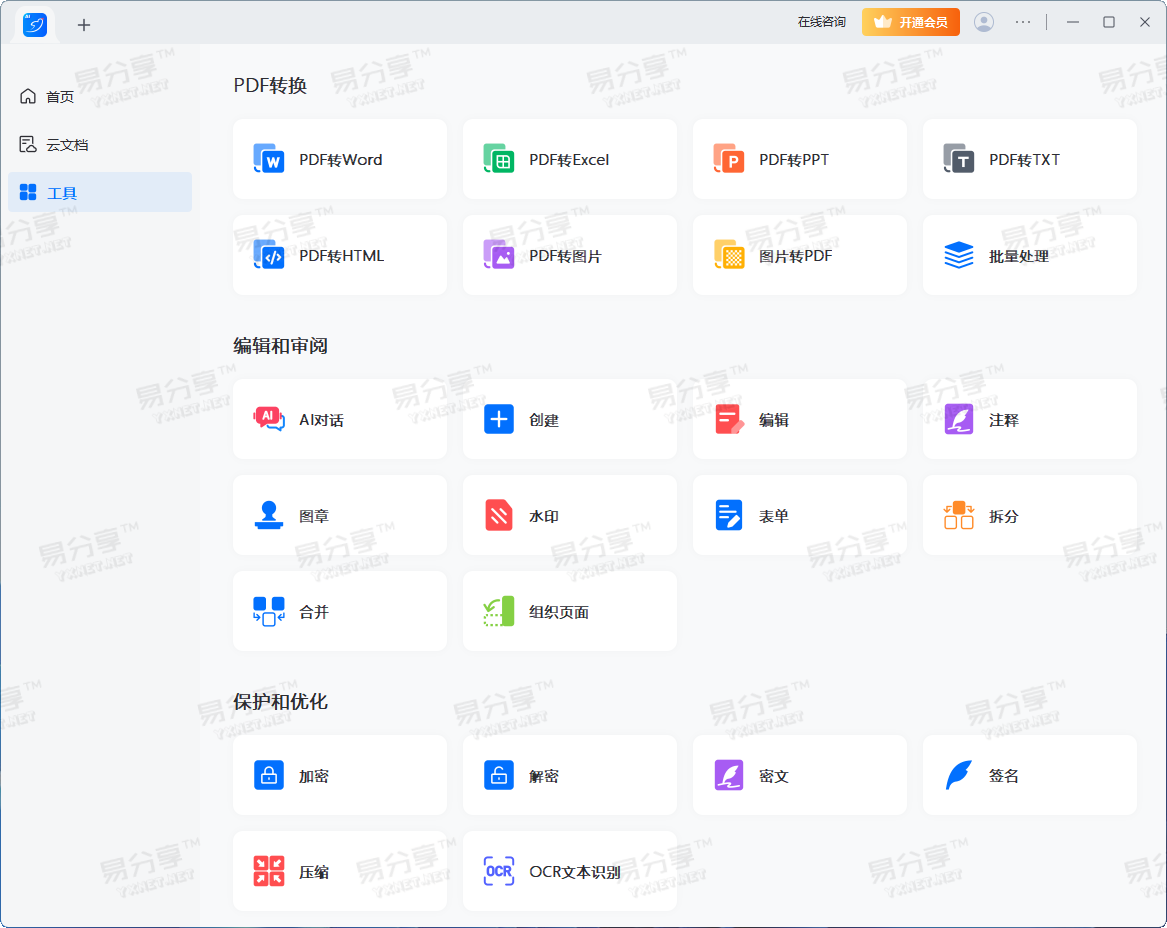Open the 云文档 cloud documents section

(60, 144)
